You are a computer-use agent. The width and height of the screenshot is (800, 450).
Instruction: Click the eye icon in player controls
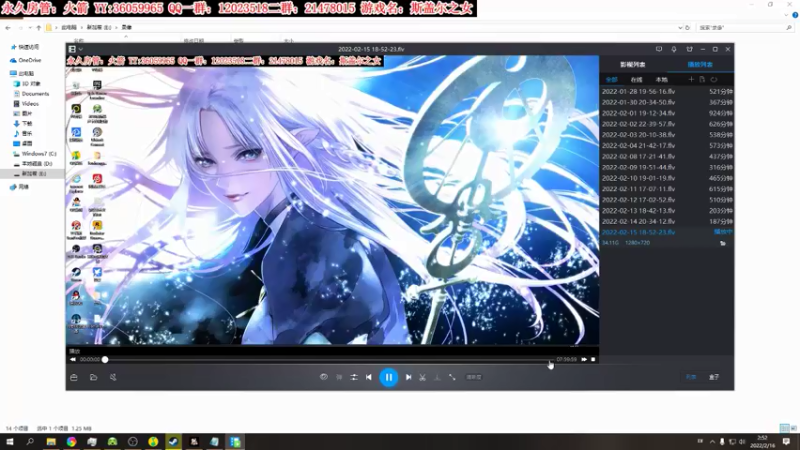[x=323, y=377]
